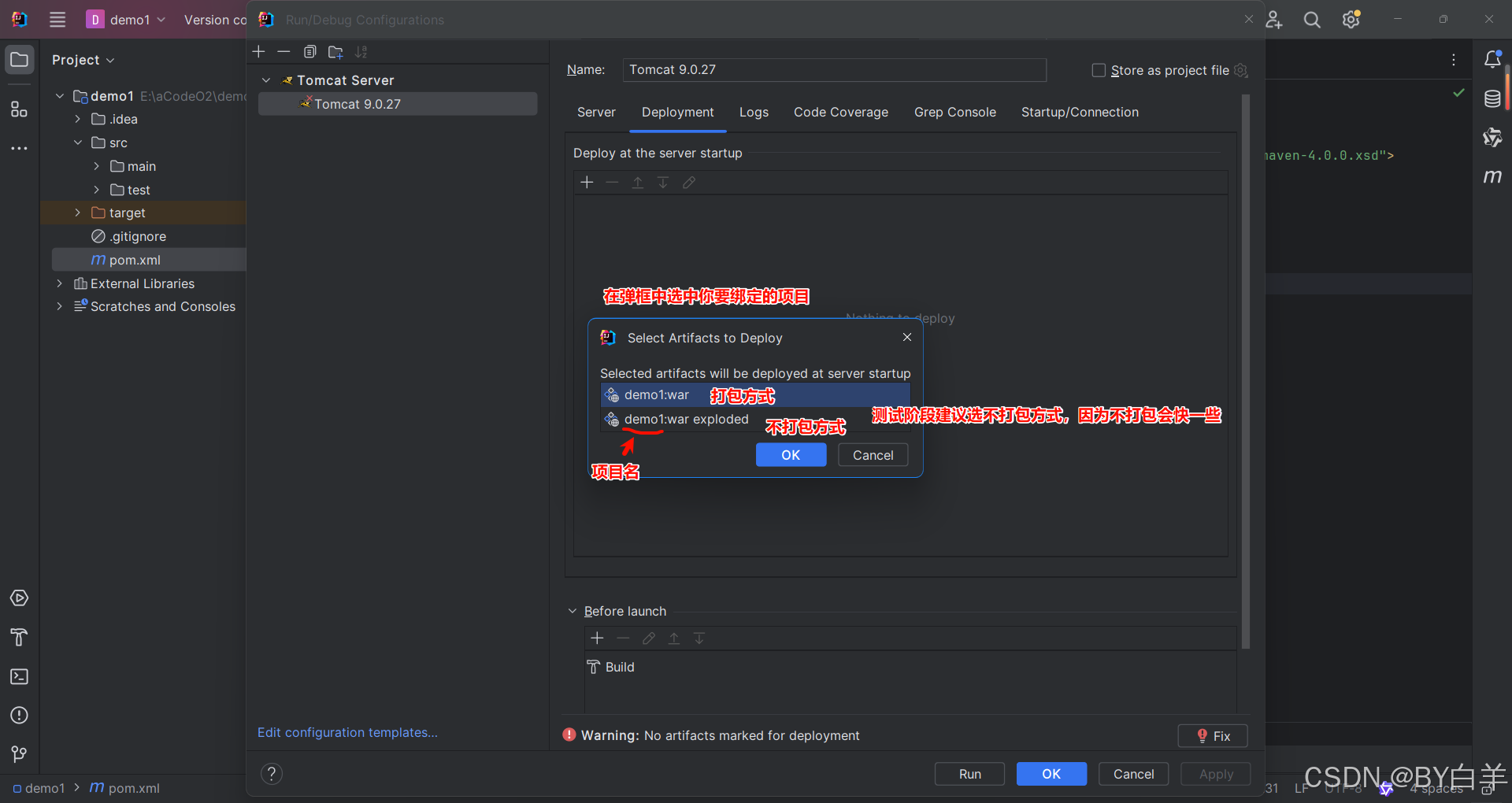Edit deployment artifact pencil icon

[689, 183]
